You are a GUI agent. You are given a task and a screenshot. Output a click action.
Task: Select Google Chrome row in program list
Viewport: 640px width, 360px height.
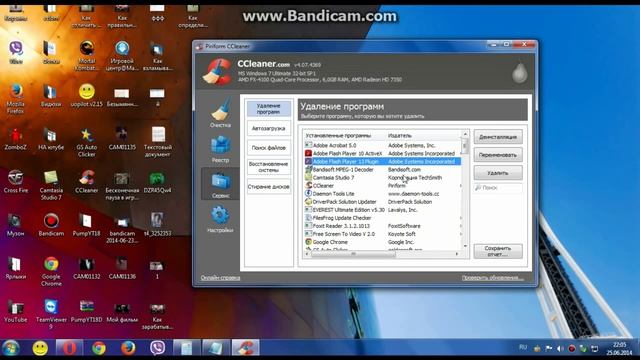pyautogui.click(x=382, y=242)
